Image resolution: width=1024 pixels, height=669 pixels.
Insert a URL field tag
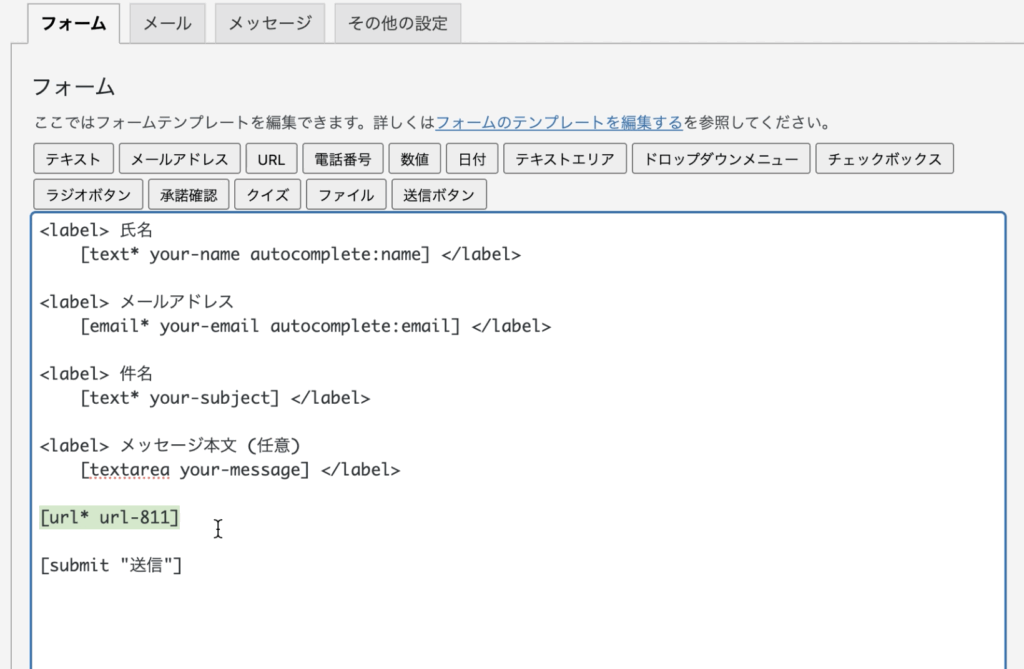tap(271, 159)
